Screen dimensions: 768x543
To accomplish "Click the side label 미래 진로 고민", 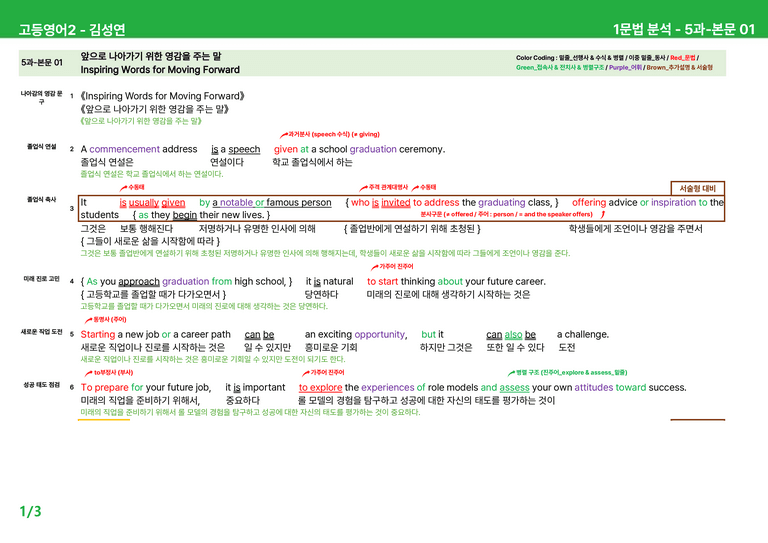I will [x=42, y=279].
